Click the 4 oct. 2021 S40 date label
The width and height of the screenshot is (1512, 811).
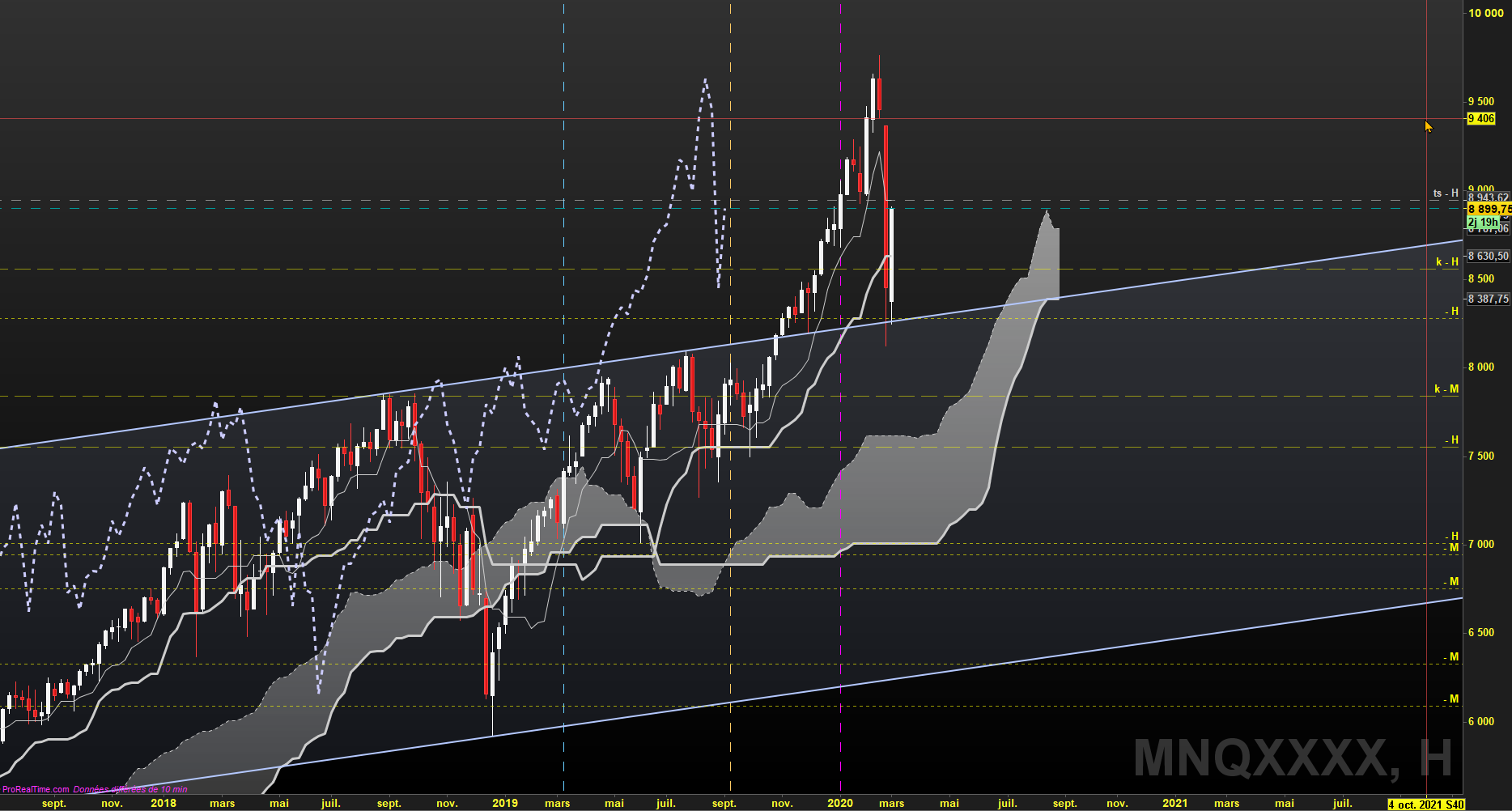pyautogui.click(x=1425, y=804)
